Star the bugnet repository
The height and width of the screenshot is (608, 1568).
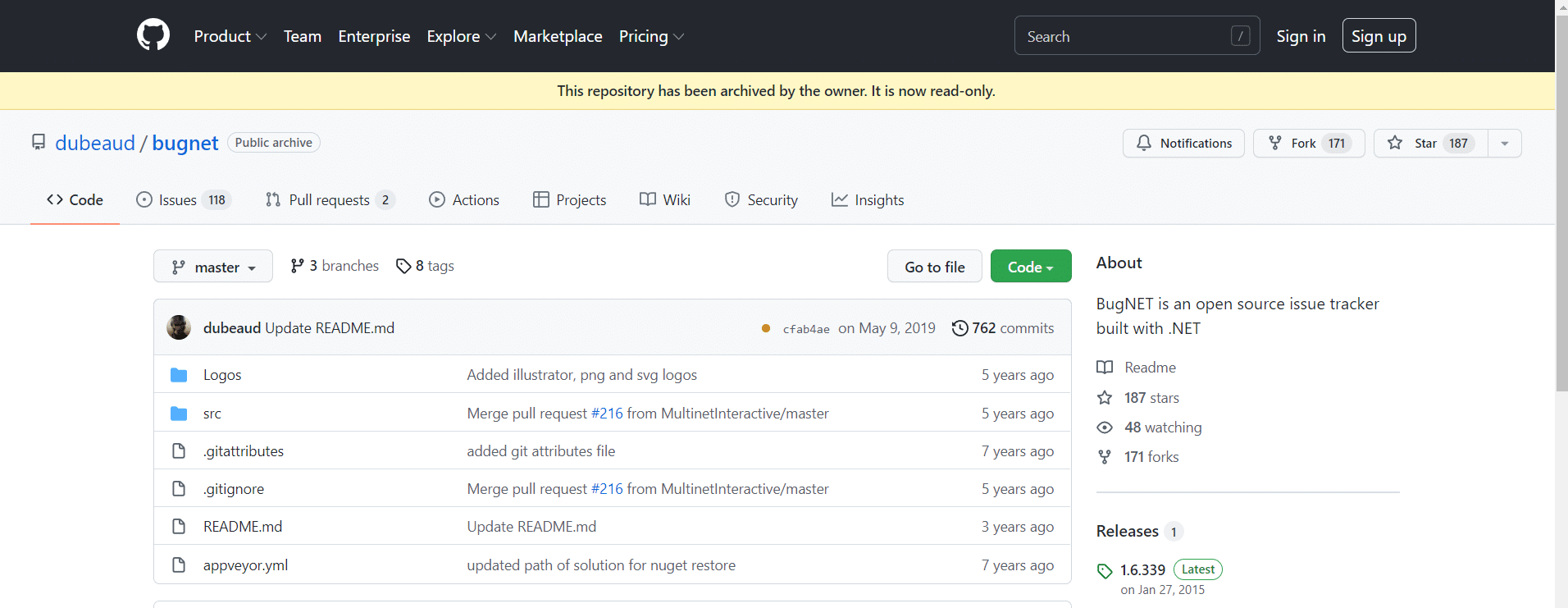coord(1430,143)
